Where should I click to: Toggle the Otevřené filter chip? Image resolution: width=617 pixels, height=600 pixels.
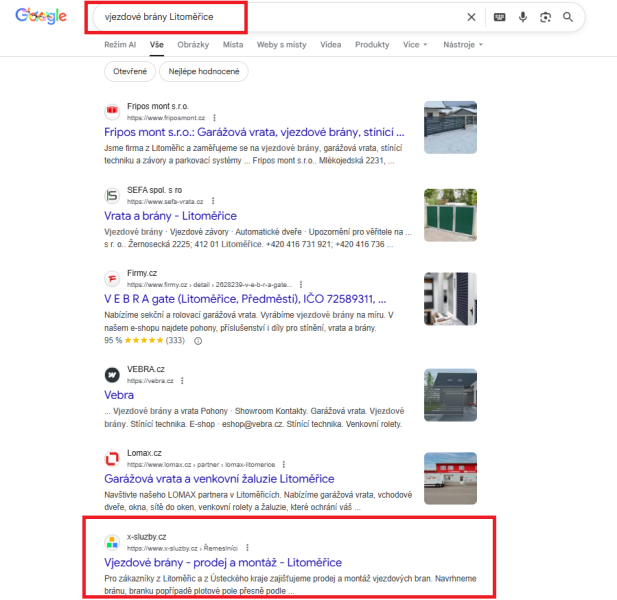130,71
